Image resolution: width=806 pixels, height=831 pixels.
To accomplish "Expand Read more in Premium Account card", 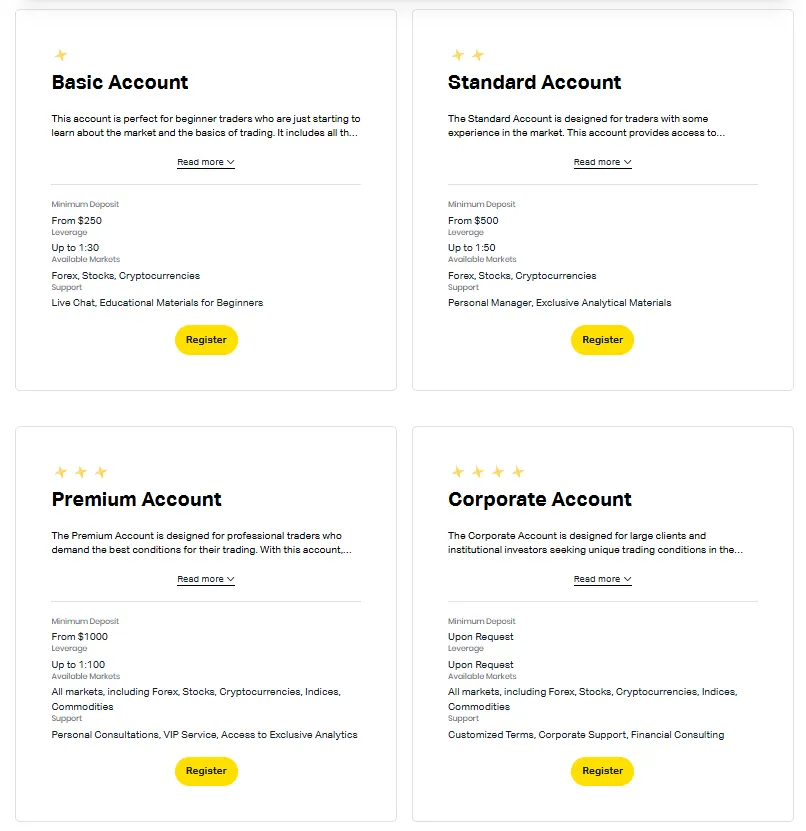I will pyautogui.click(x=206, y=579).
